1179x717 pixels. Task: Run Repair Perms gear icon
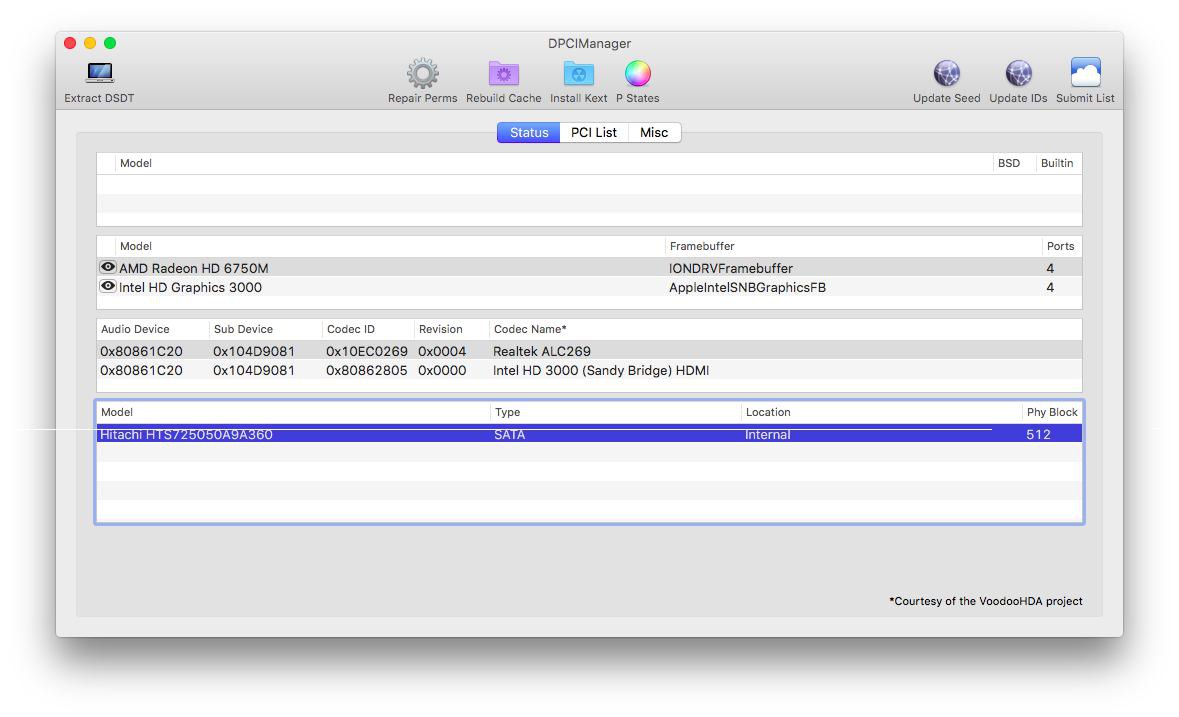coord(423,74)
